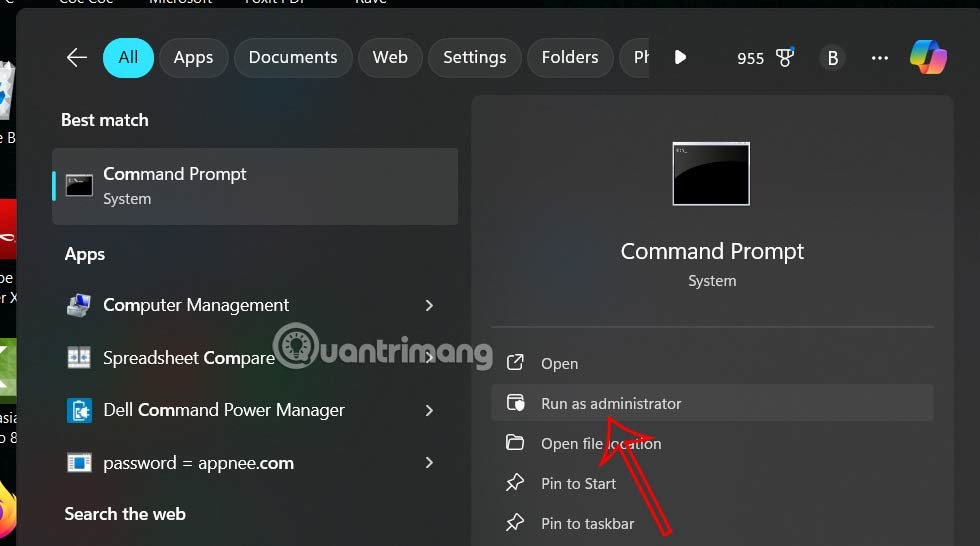This screenshot has height=546, width=980.
Task: Click the B user account avatar
Action: point(832,58)
